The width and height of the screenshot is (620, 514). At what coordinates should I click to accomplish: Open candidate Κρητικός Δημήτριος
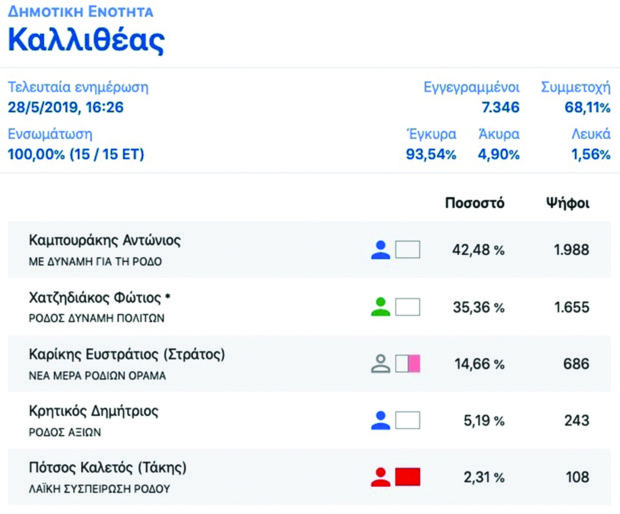click(93, 411)
